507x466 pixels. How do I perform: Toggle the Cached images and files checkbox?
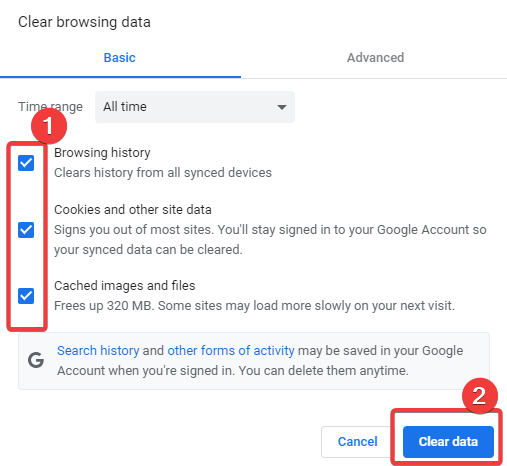26,296
